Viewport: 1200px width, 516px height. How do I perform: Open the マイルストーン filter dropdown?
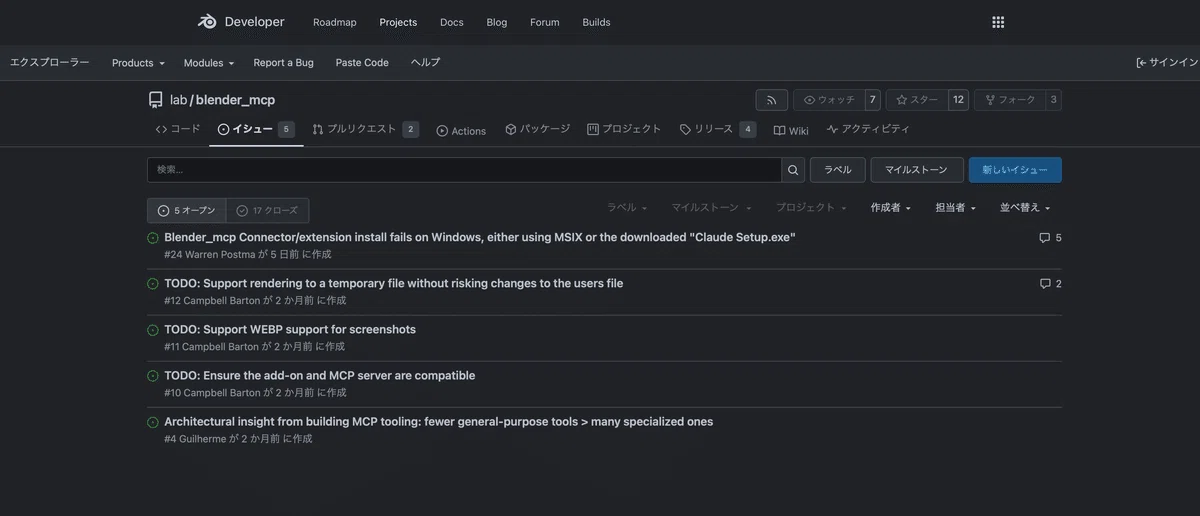pyautogui.click(x=711, y=208)
